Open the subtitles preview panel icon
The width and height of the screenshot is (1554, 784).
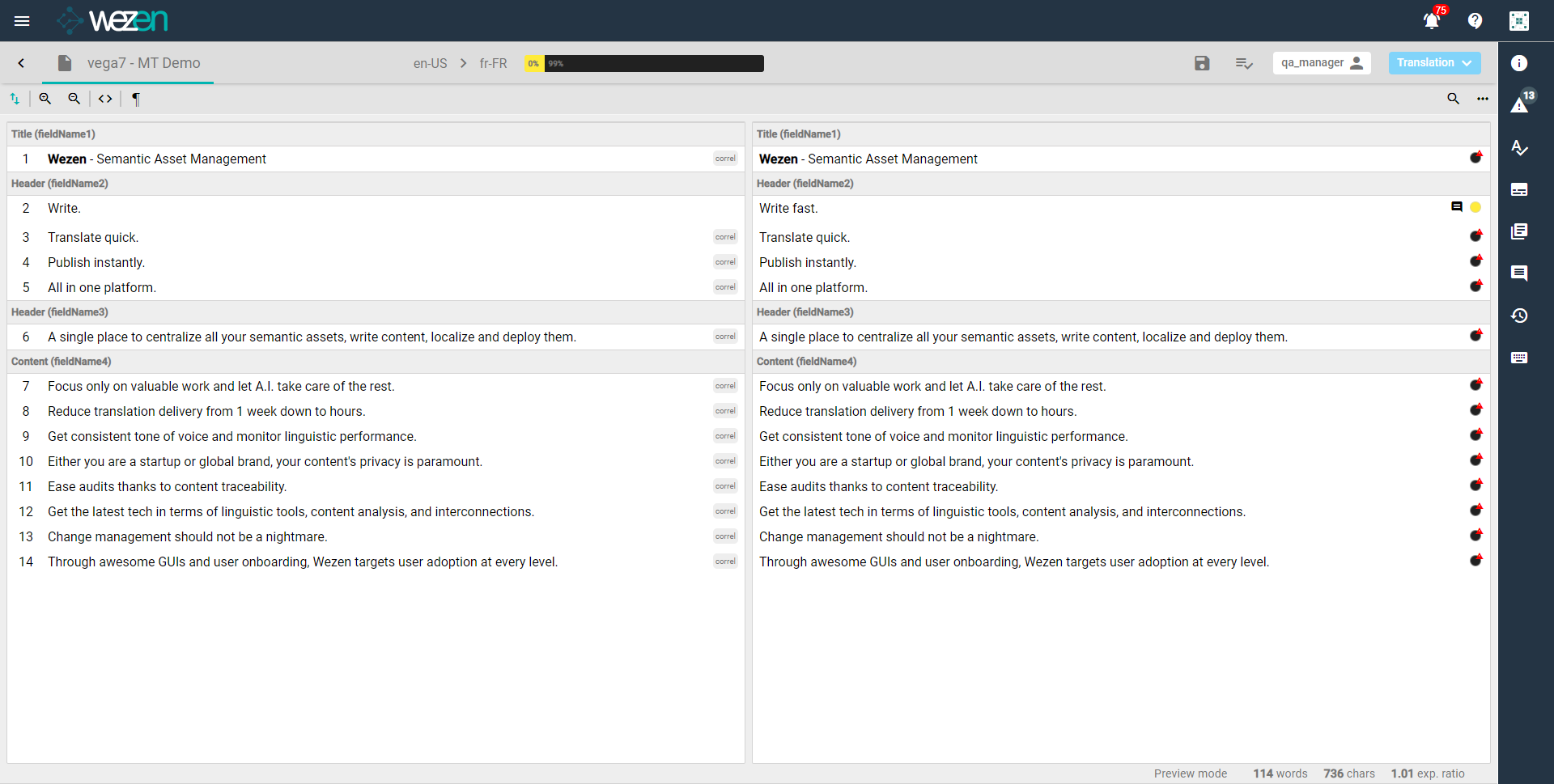[x=1519, y=189]
